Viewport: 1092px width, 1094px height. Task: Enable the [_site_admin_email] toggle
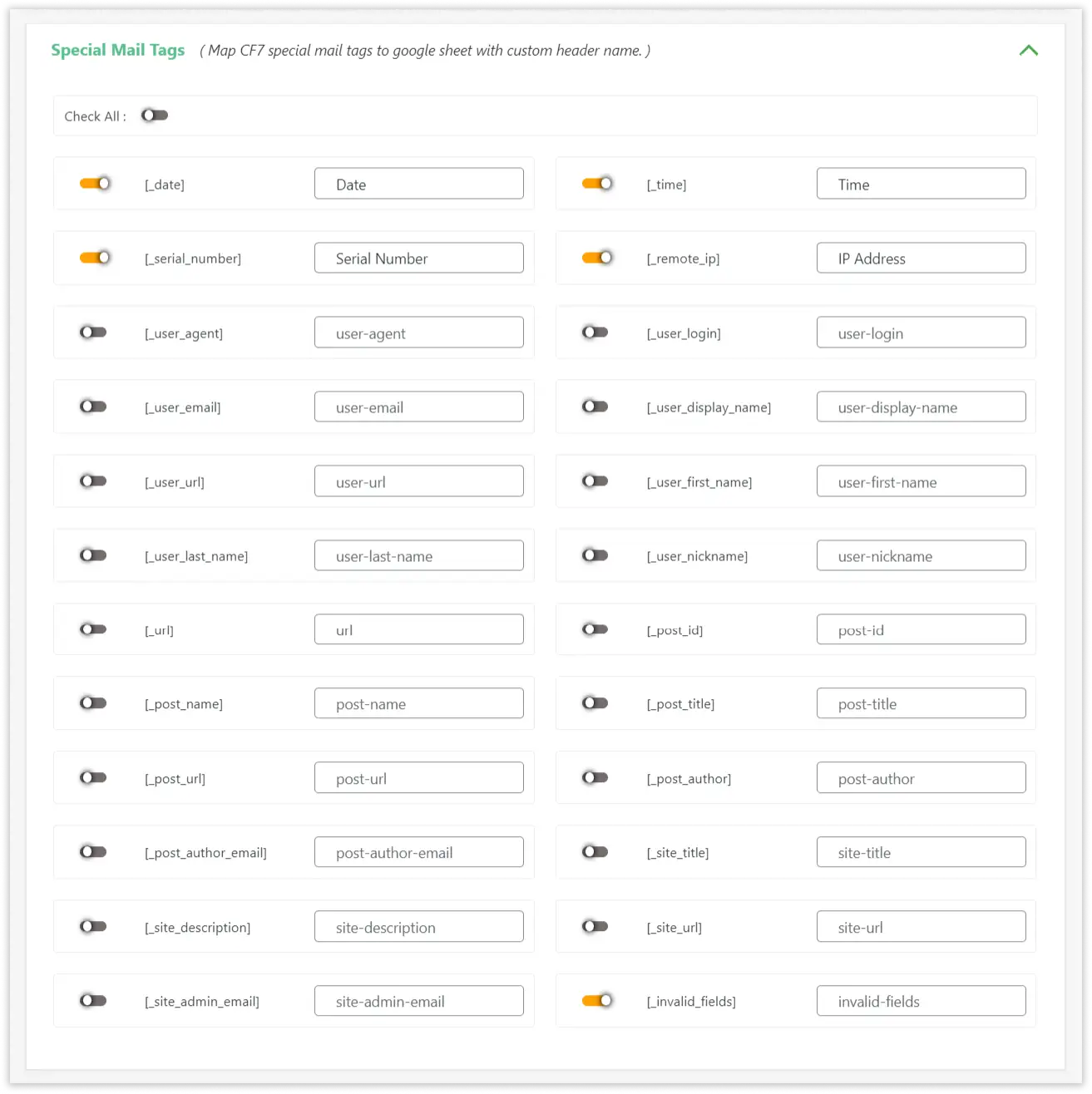pos(93,1001)
